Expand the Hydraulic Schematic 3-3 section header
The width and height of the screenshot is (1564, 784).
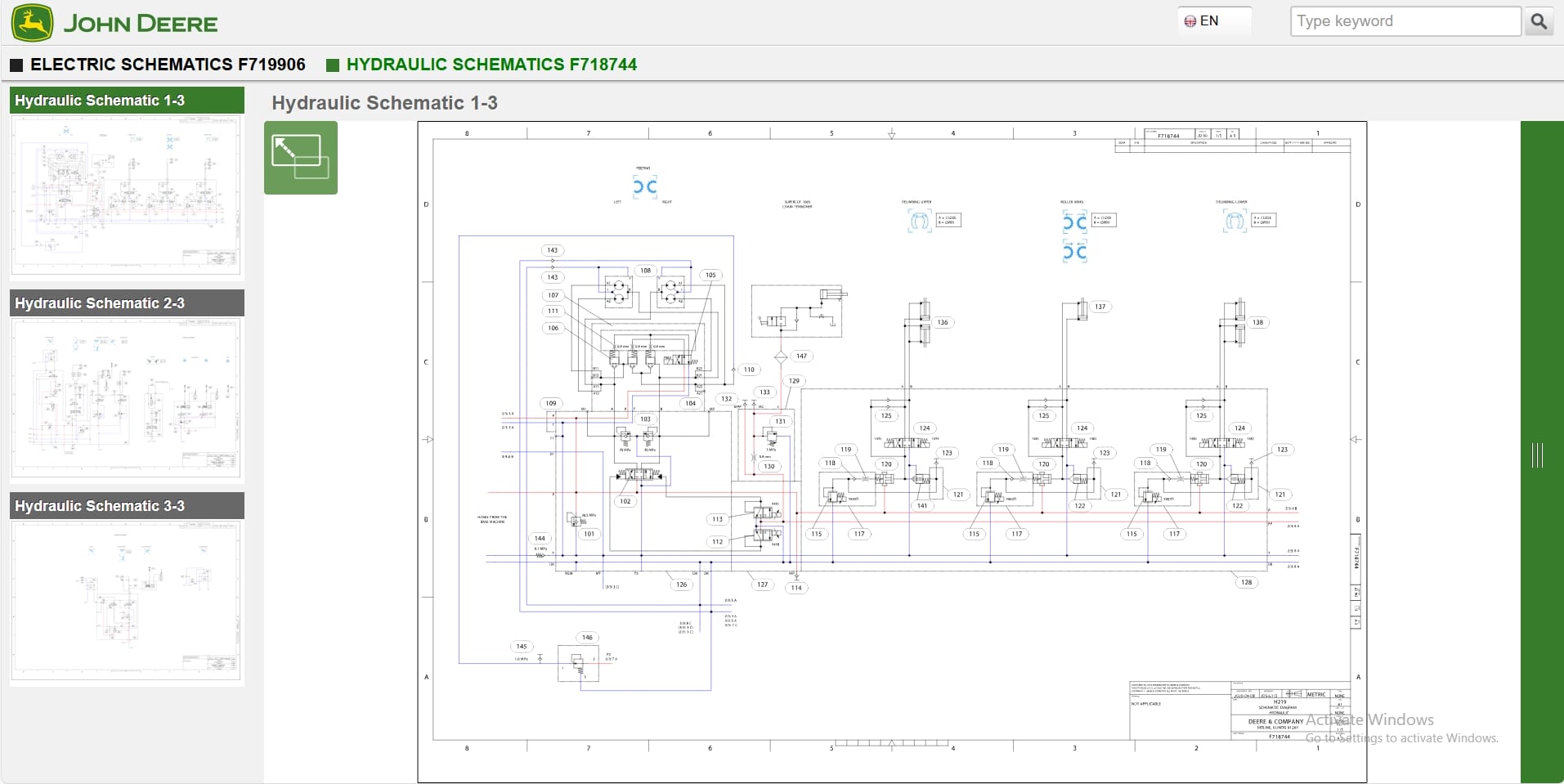point(127,506)
